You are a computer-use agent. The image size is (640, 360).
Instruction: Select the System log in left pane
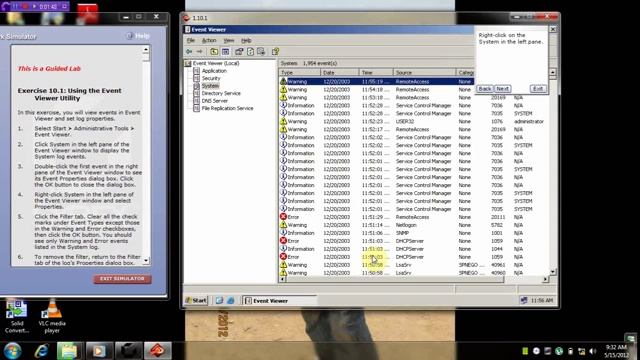[210, 86]
